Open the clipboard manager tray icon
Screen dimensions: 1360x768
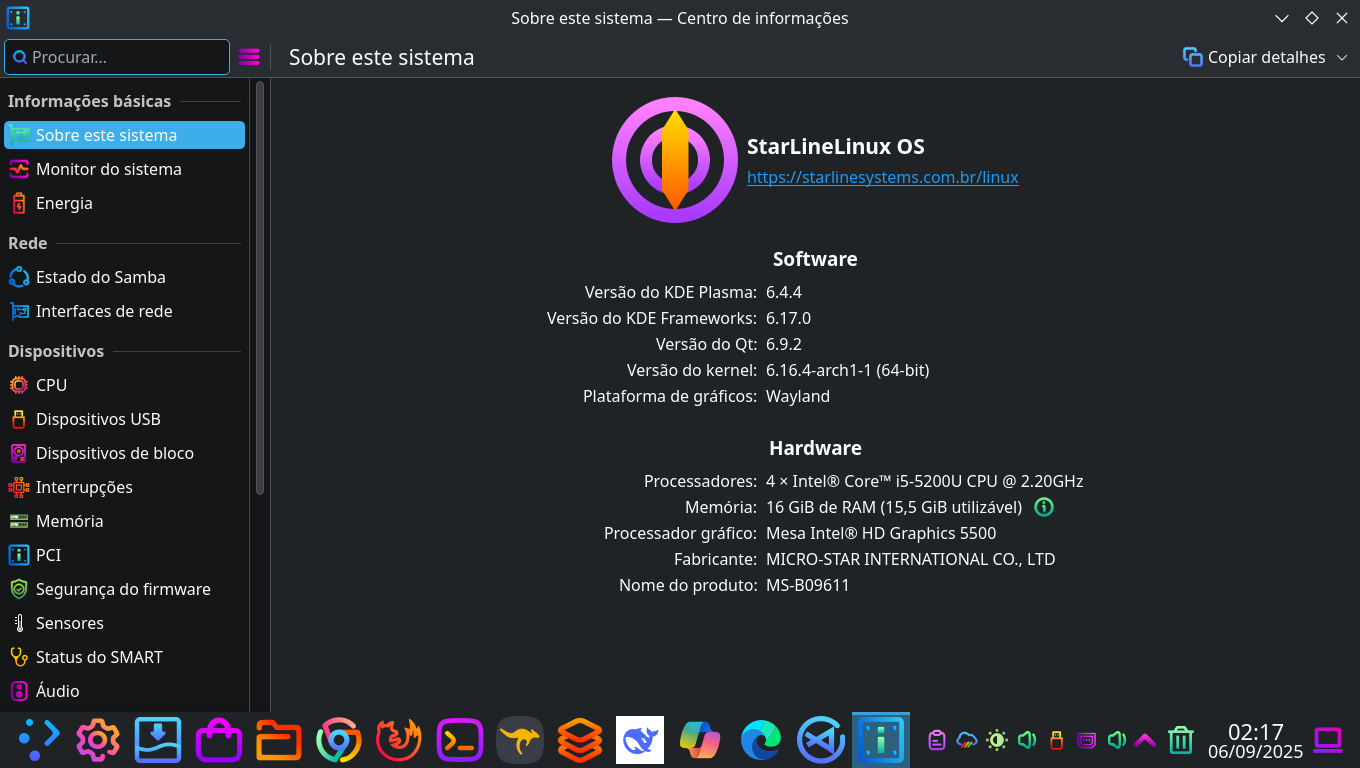[936, 740]
